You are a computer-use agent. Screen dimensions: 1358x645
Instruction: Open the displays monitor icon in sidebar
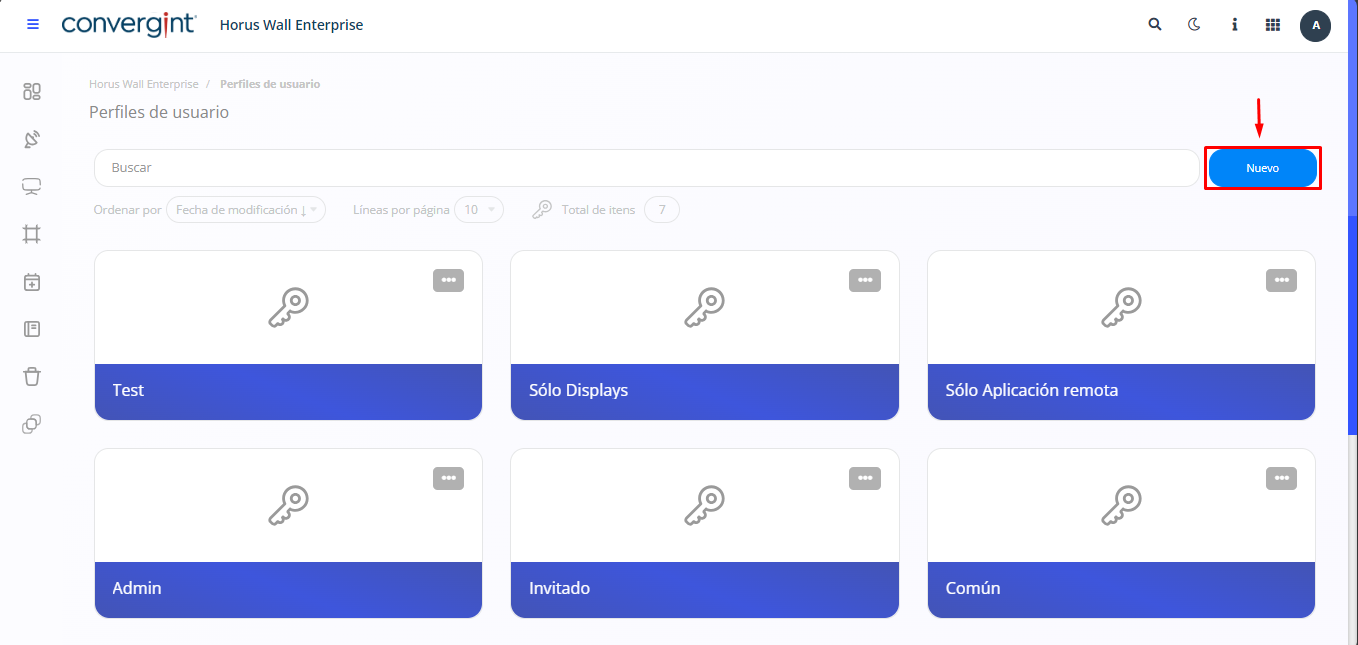pyautogui.click(x=31, y=186)
